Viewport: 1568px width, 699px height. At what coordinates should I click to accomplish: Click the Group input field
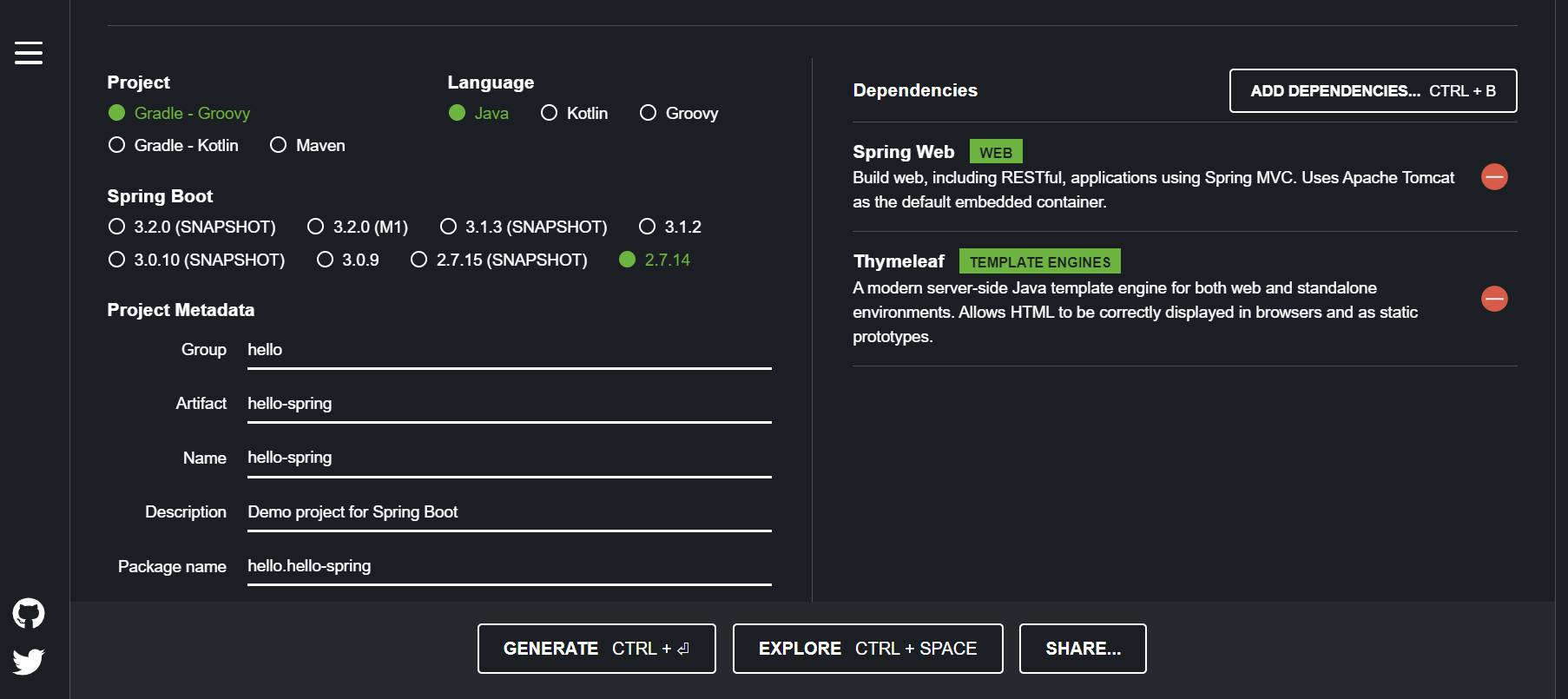[x=510, y=350]
